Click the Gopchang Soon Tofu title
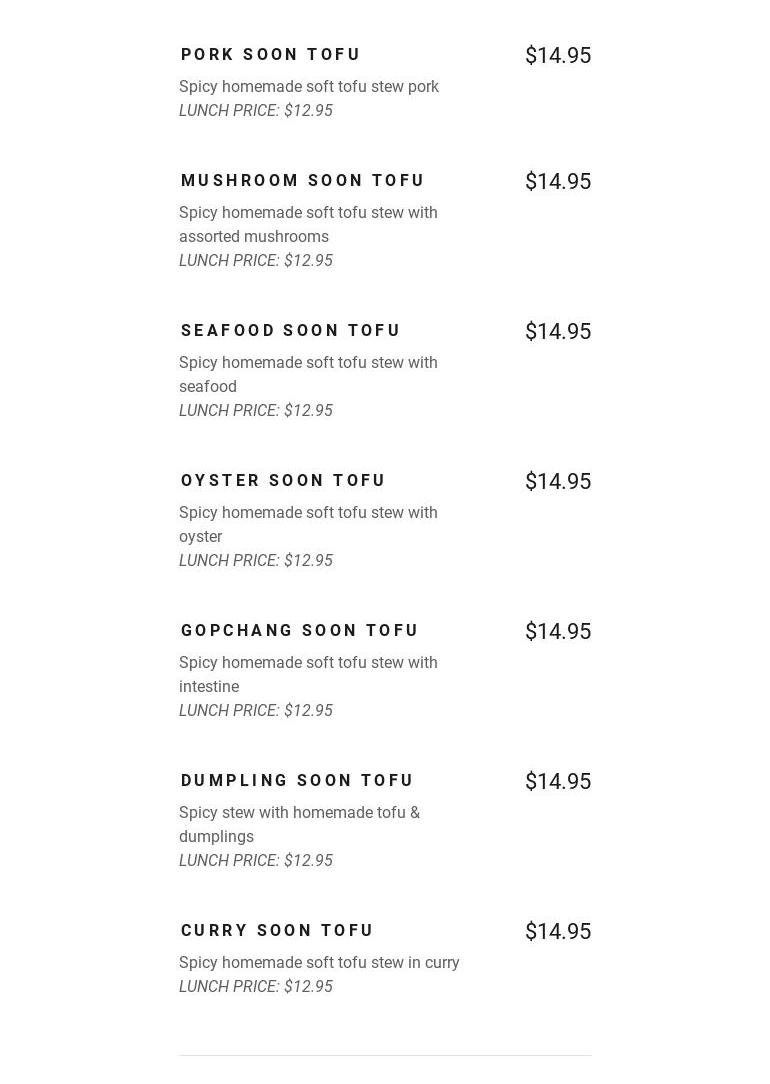The height and width of the screenshot is (1084, 770). click(299, 631)
